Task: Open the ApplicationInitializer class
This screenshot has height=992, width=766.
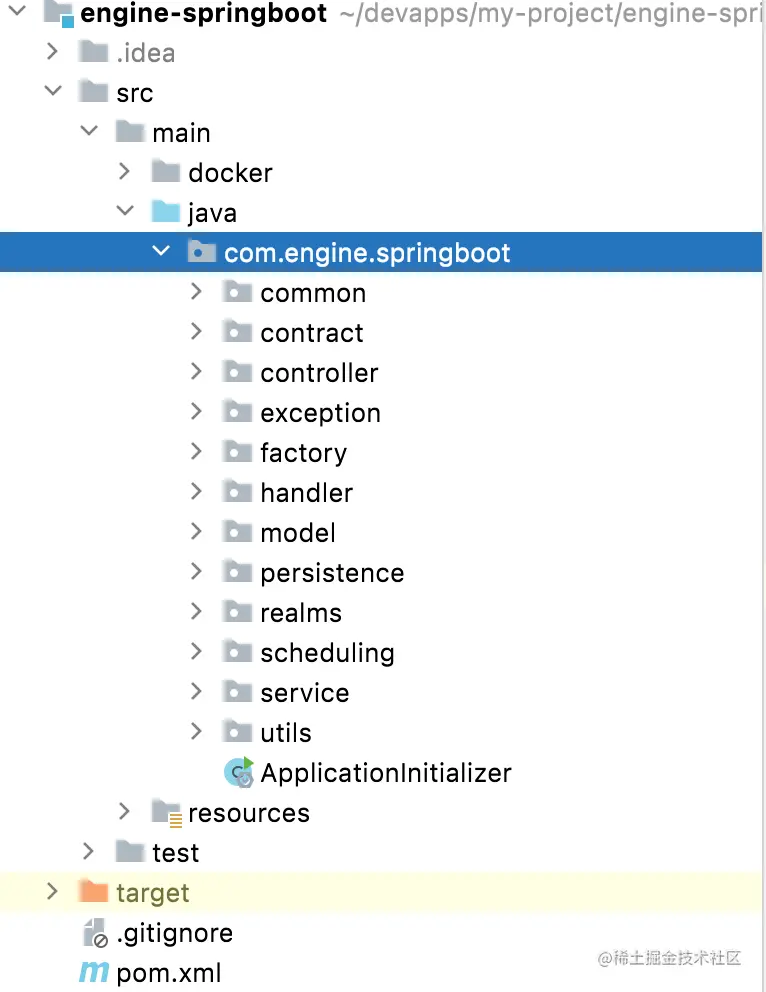Action: click(386, 773)
